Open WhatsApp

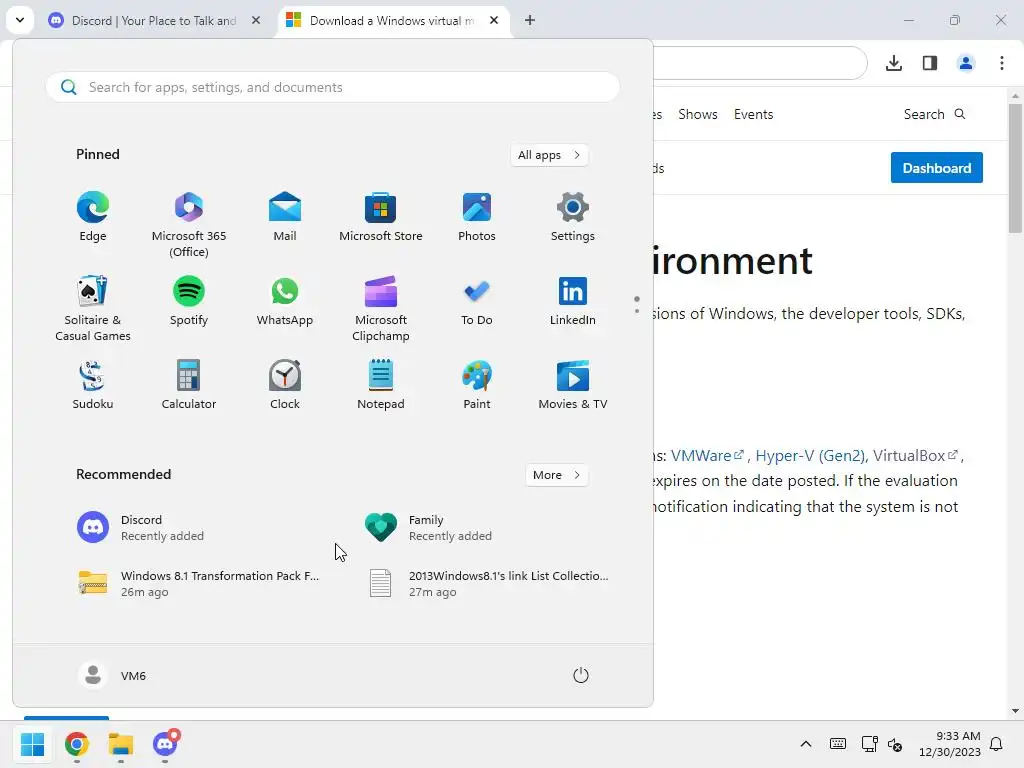(285, 301)
